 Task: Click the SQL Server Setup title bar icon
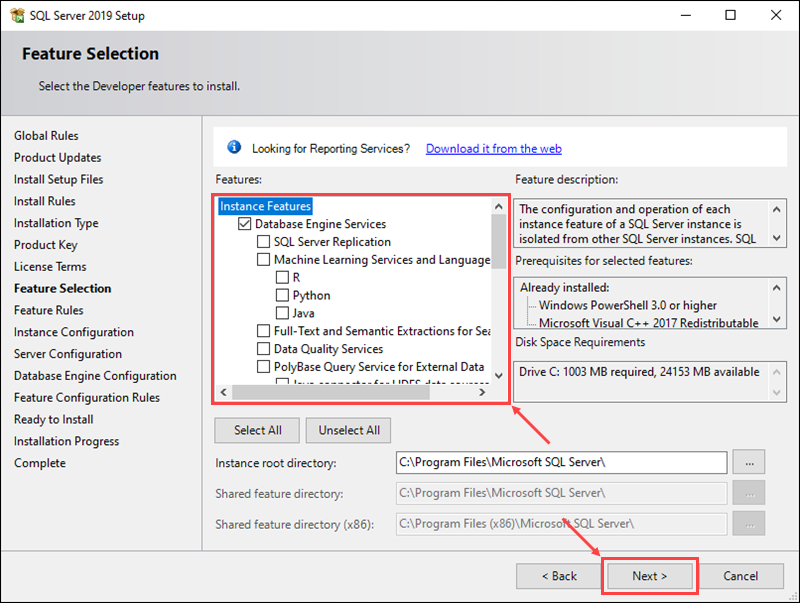(17, 15)
